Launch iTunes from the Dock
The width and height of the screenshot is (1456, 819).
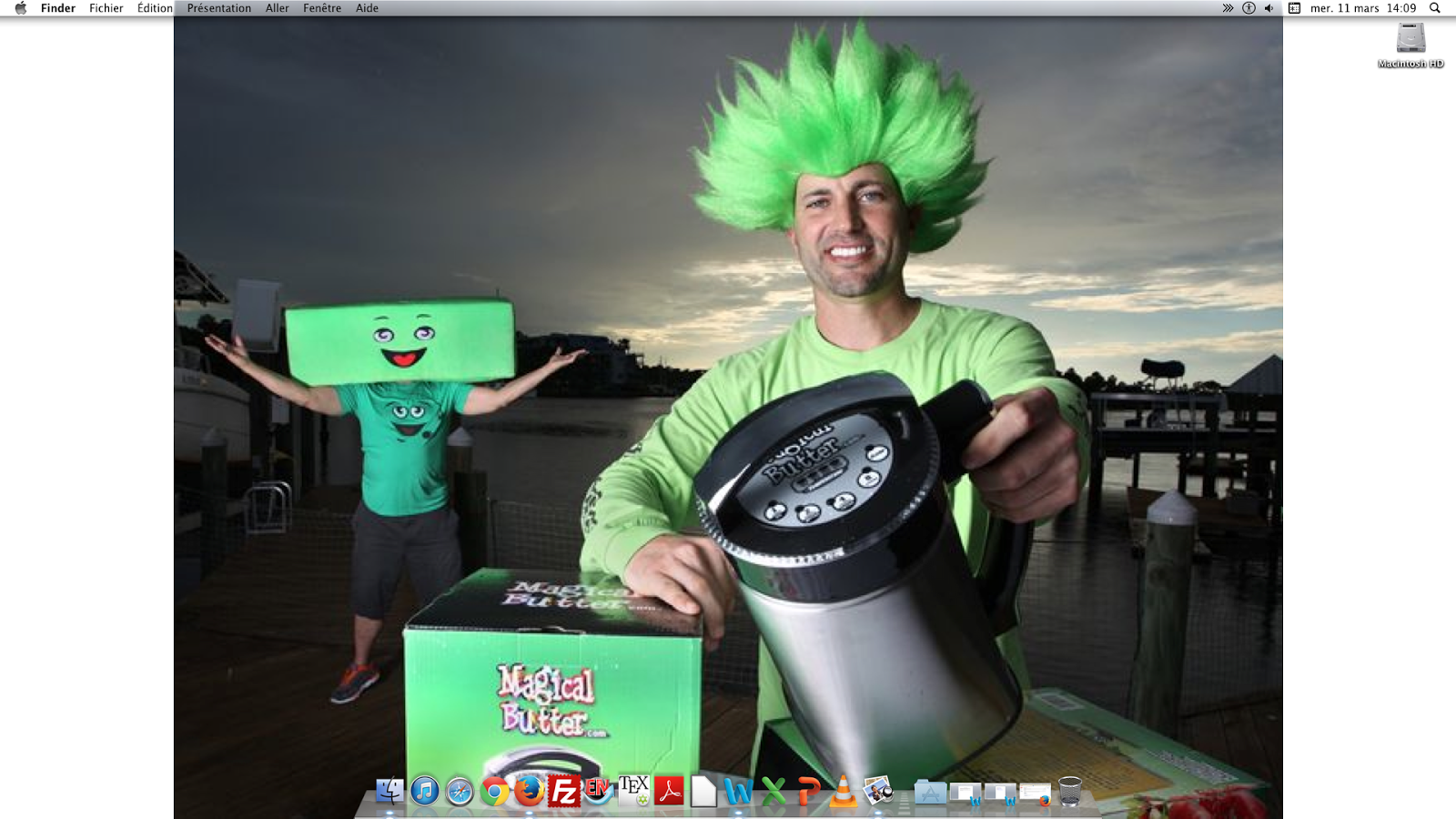pyautogui.click(x=424, y=791)
